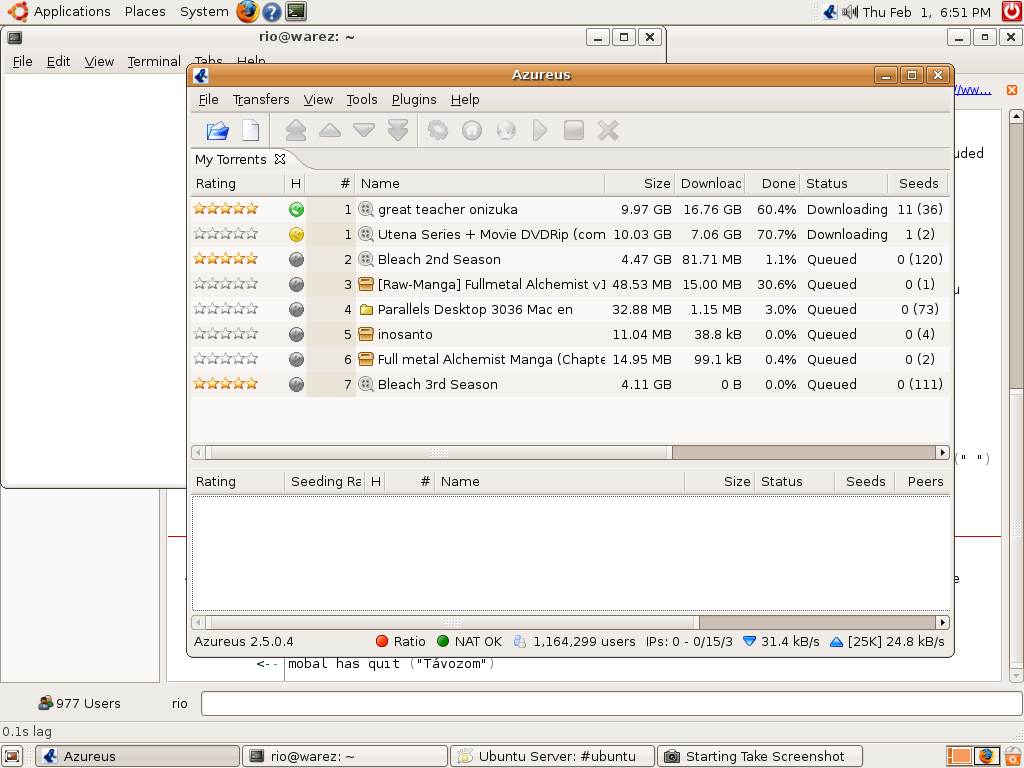Open the Edit menu in terminal window
This screenshot has height=768, width=1024.
pos(58,61)
